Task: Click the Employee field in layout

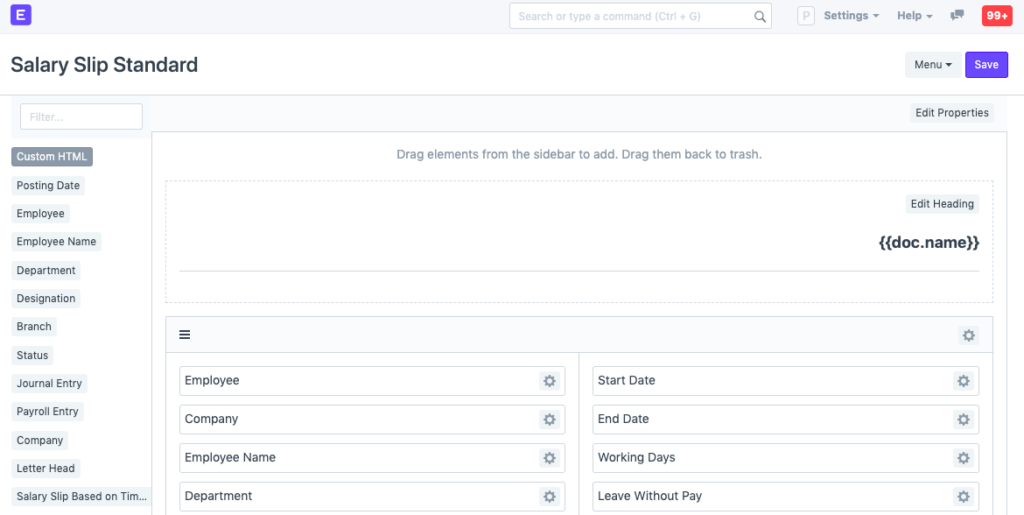Action: 372,381
